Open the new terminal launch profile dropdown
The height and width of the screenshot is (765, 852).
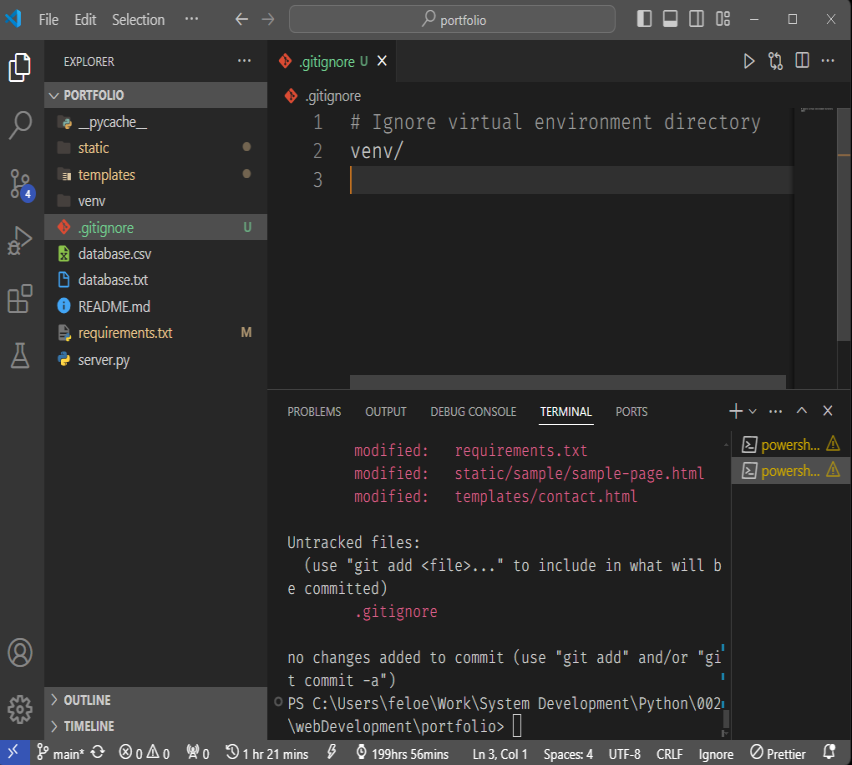(753, 411)
